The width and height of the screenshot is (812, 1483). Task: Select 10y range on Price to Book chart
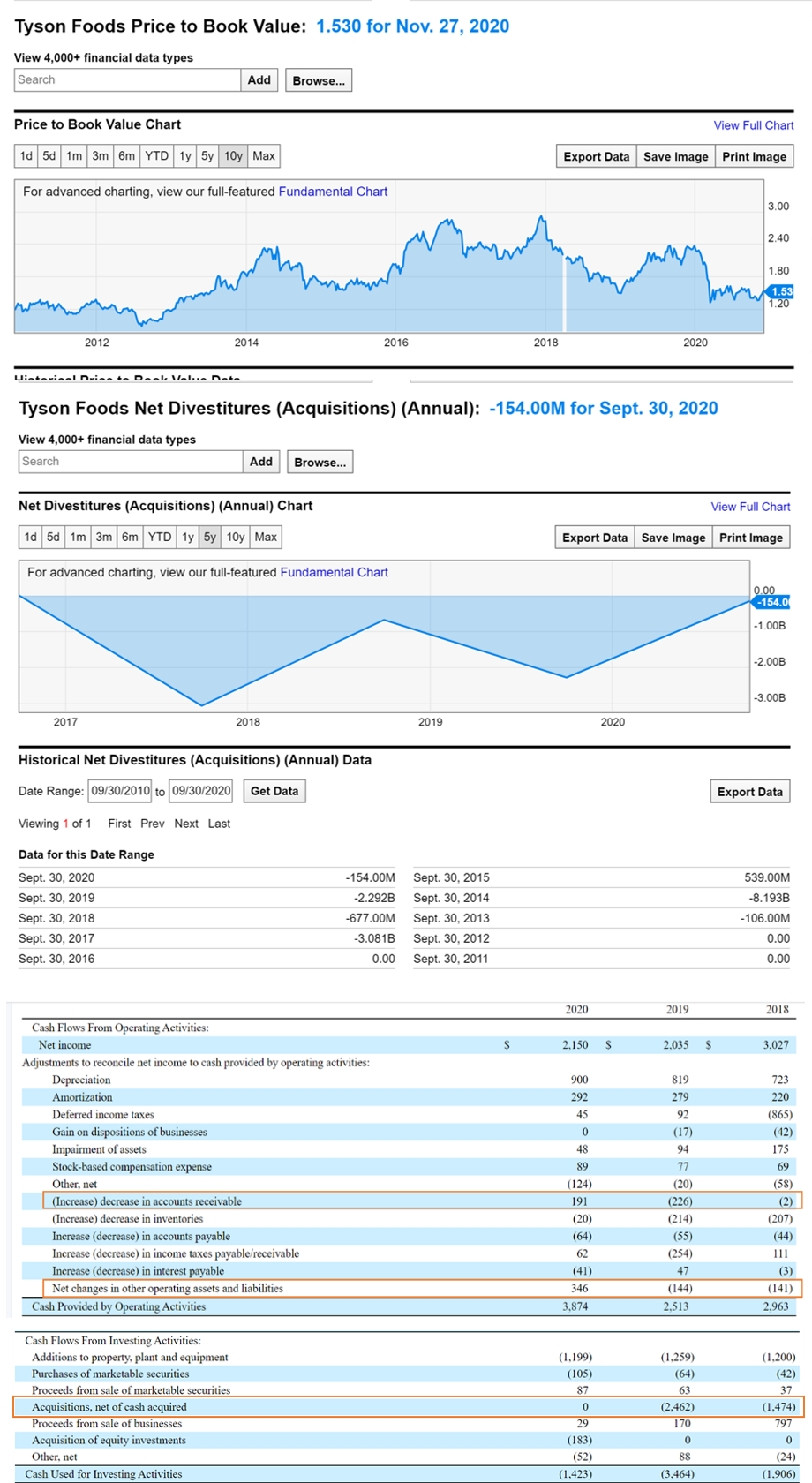(x=233, y=156)
